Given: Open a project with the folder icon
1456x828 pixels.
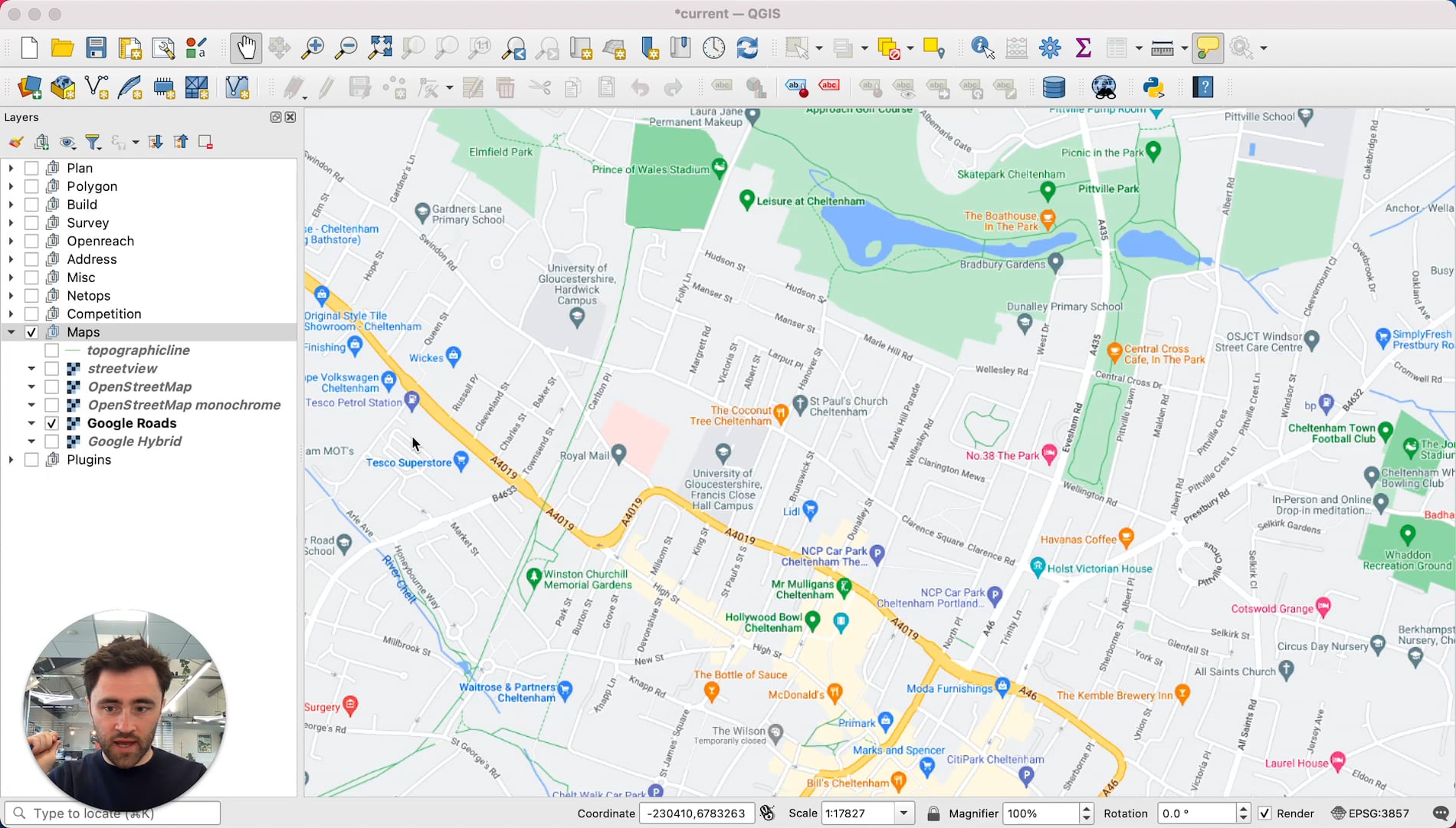Looking at the screenshot, I should click(x=62, y=48).
